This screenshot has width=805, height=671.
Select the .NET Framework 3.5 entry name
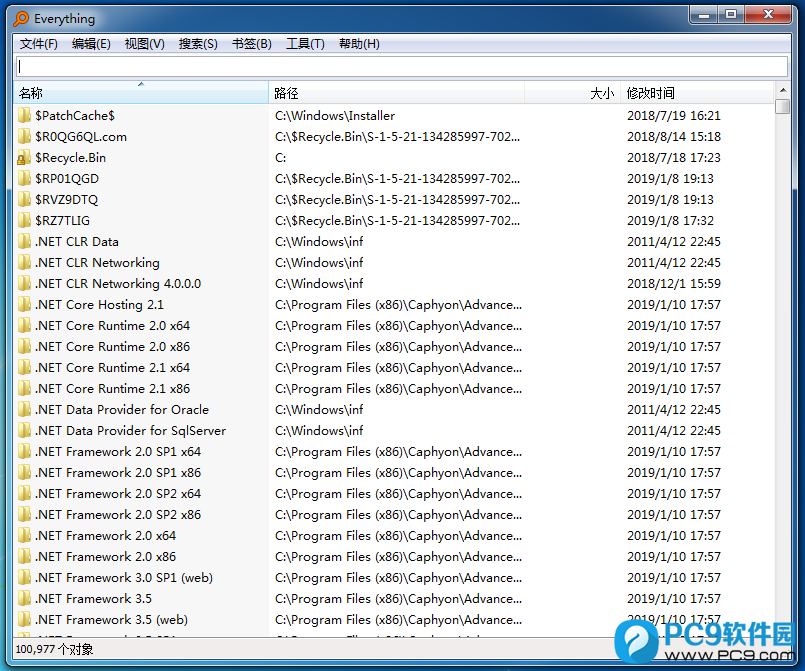pos(93,599)
